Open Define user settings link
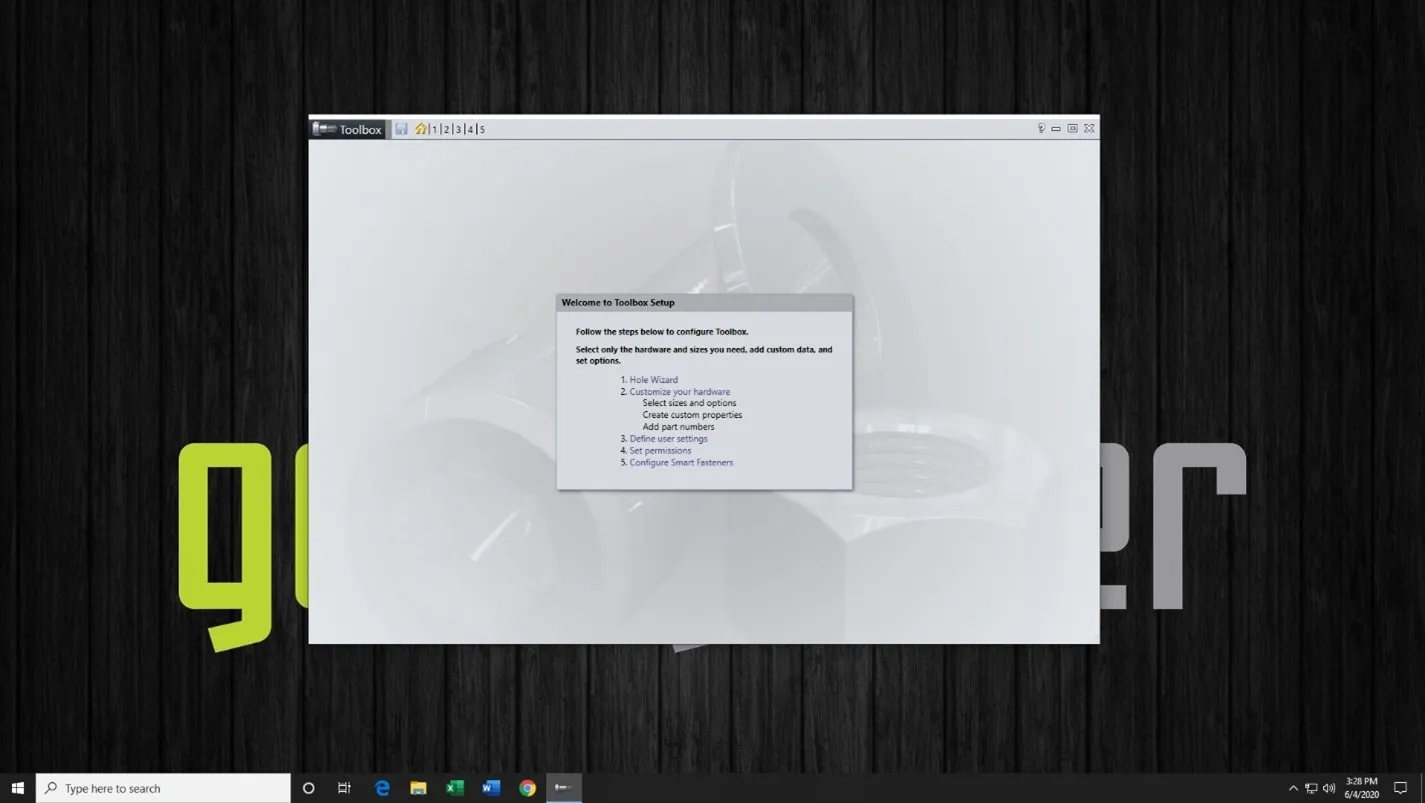This screenshot has width=1425, height=803. pos(668,439)
